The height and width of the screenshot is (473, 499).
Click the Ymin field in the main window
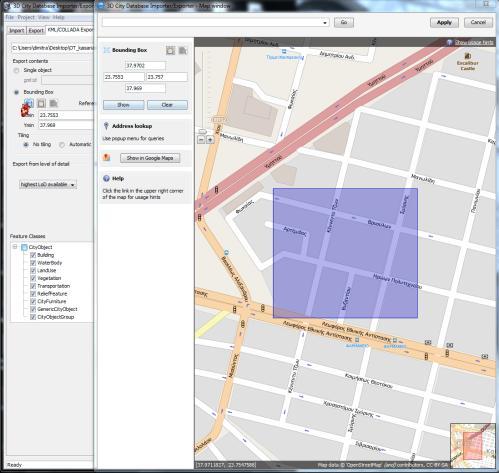[66, 125]
